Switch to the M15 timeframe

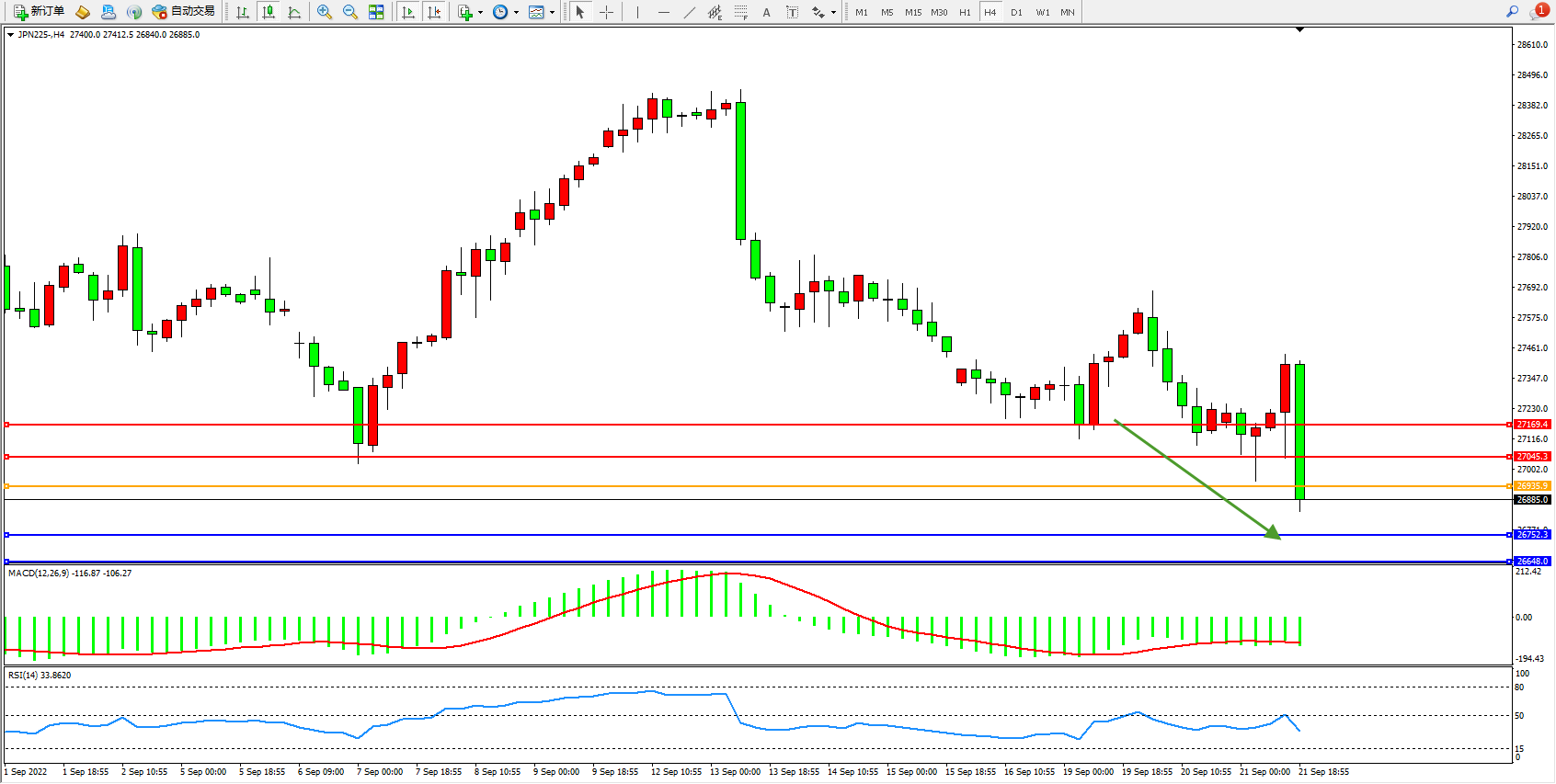(912, 12)
